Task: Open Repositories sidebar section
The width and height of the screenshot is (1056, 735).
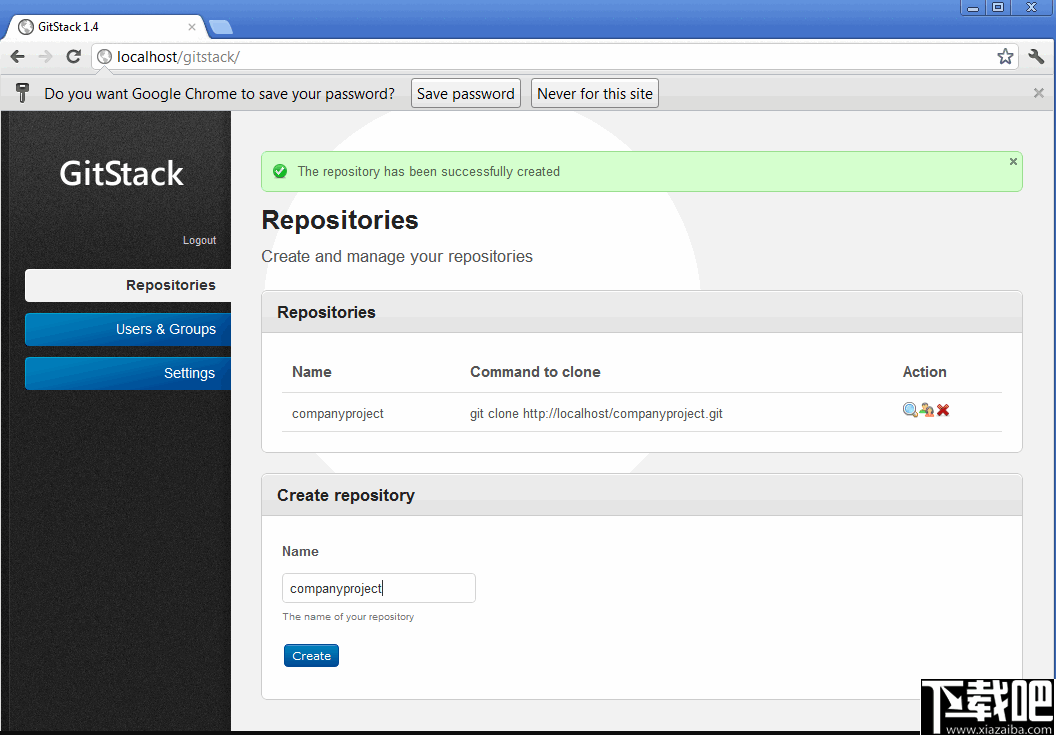Action: pos(128,285)
